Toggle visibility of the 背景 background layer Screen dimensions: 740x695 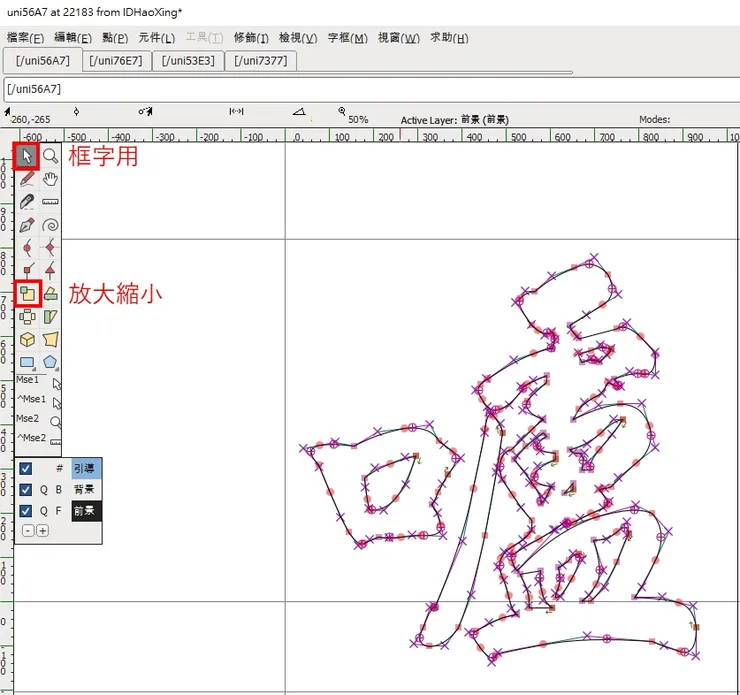click(x=25, y=490)
